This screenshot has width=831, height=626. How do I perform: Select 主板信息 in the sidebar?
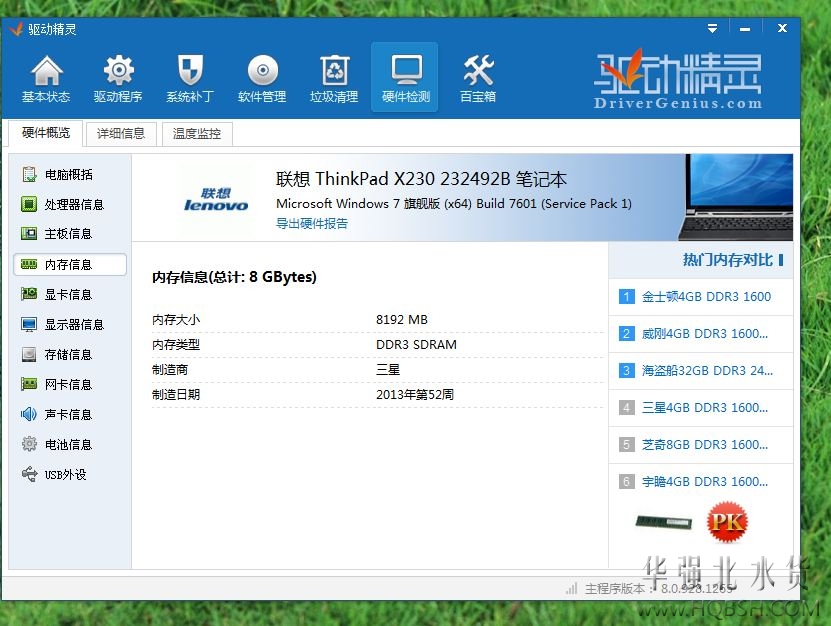click(70, 234)
